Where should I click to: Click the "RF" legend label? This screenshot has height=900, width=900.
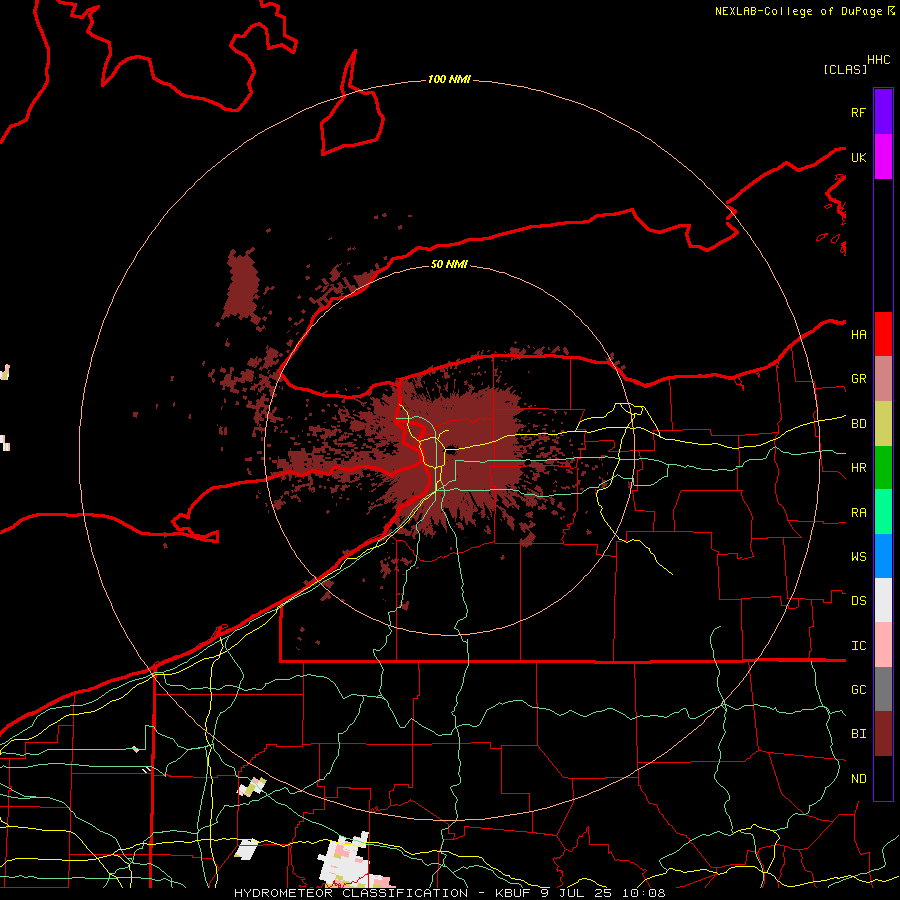coord(858,112)
